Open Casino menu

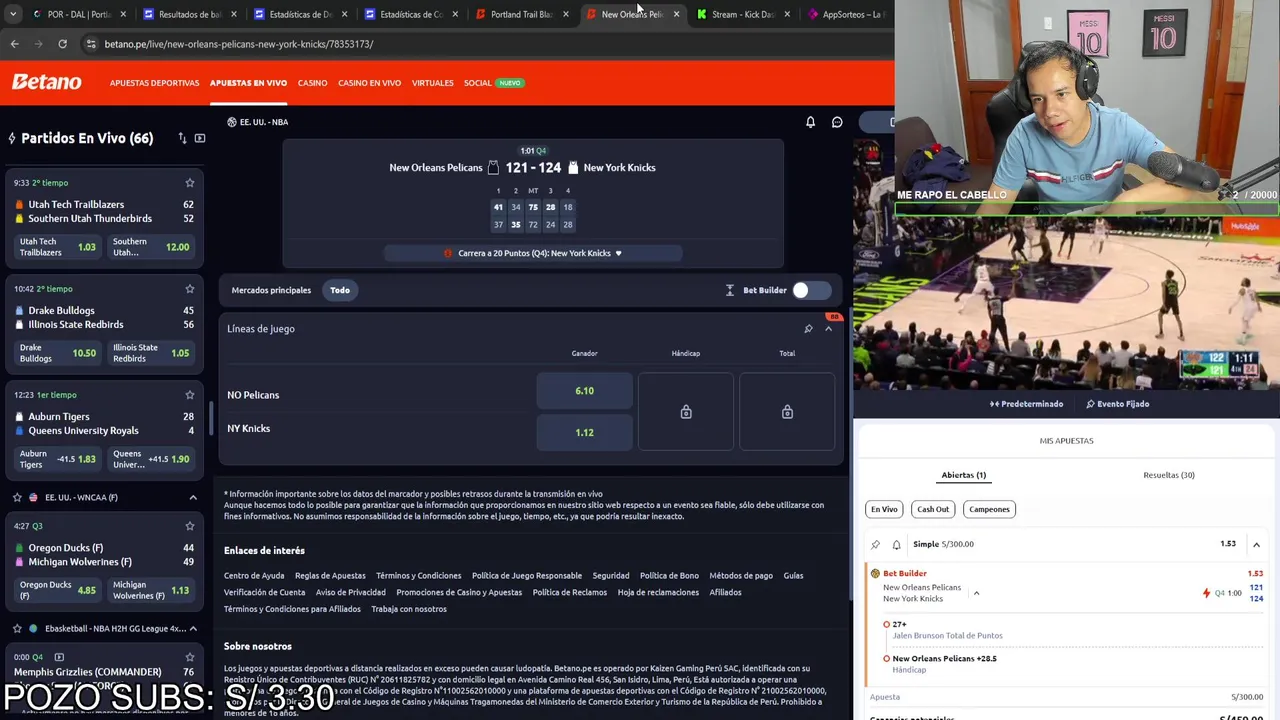pyautogui.click(x=312, y=83)
